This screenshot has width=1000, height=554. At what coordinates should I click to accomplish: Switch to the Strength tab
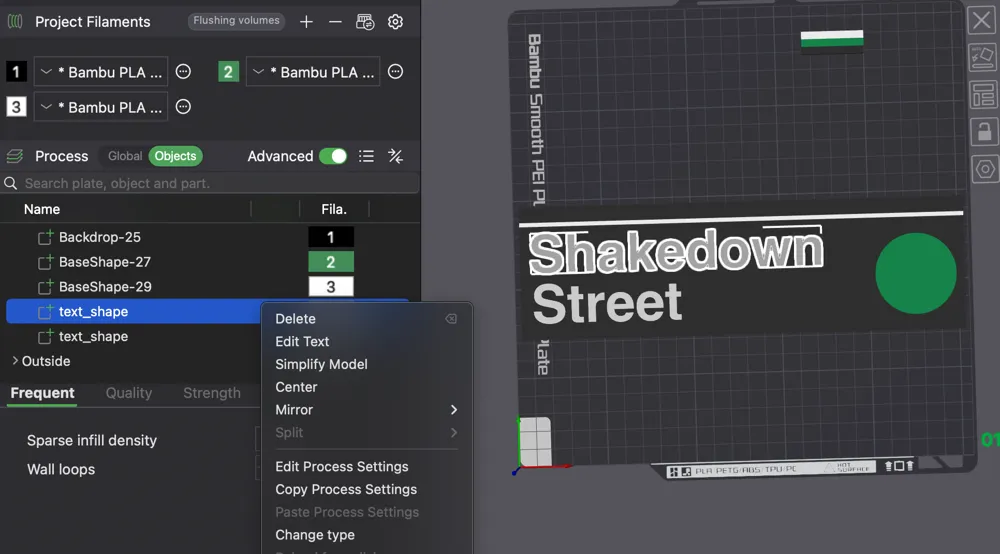(212, 393)
